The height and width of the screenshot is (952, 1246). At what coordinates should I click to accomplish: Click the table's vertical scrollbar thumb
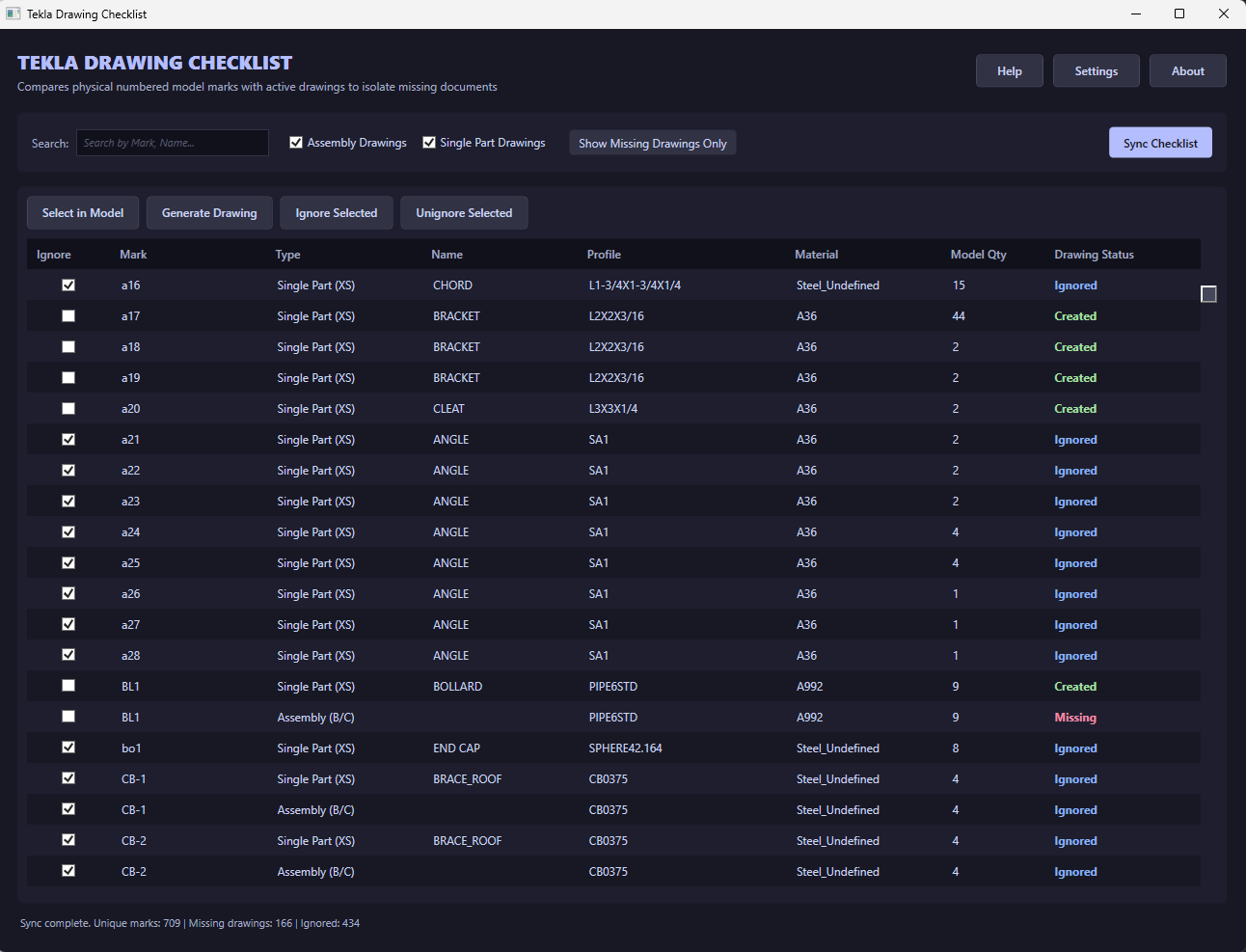click(1208, 294)
